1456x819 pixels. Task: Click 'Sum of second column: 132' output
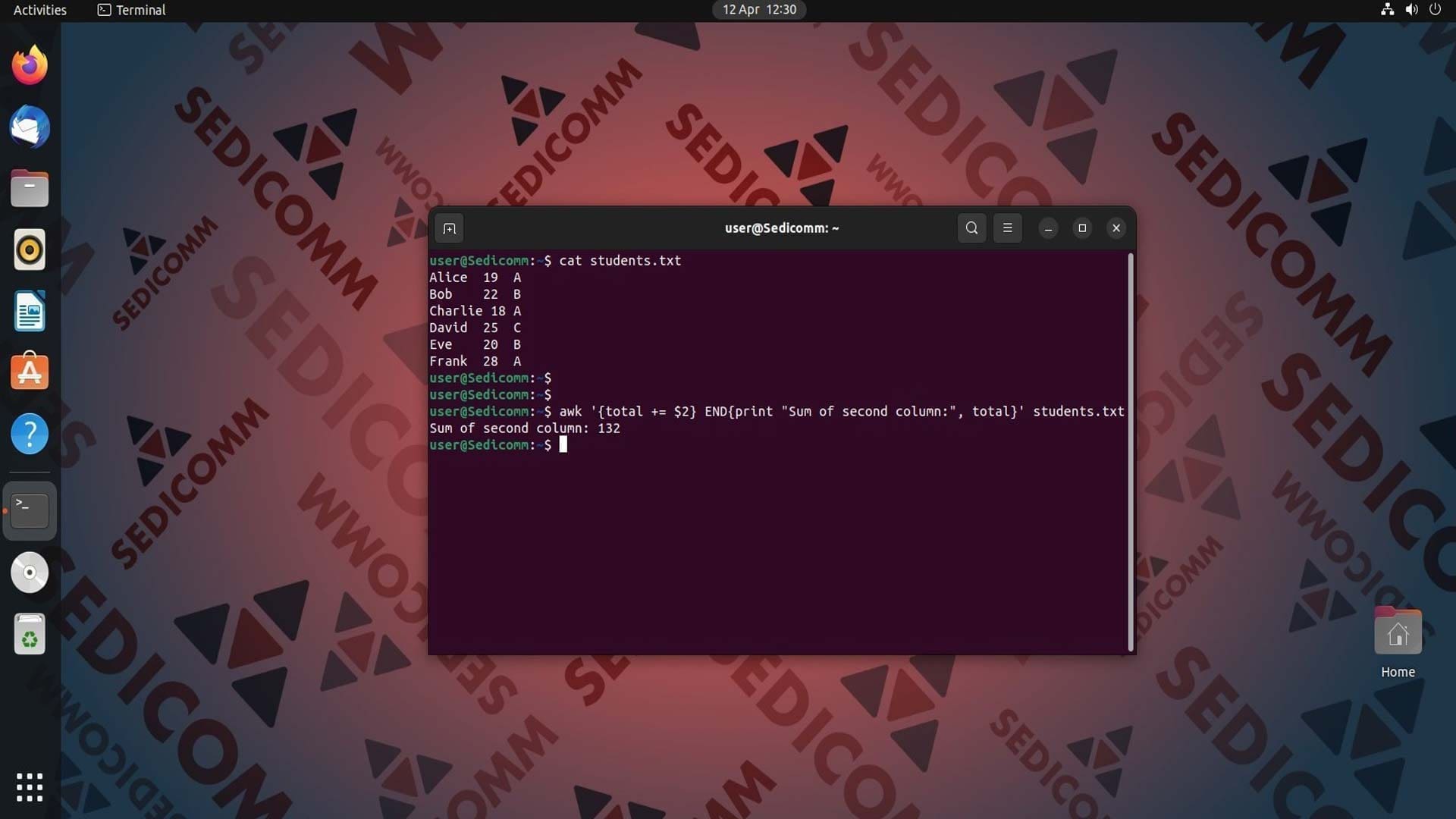[525, 428]
